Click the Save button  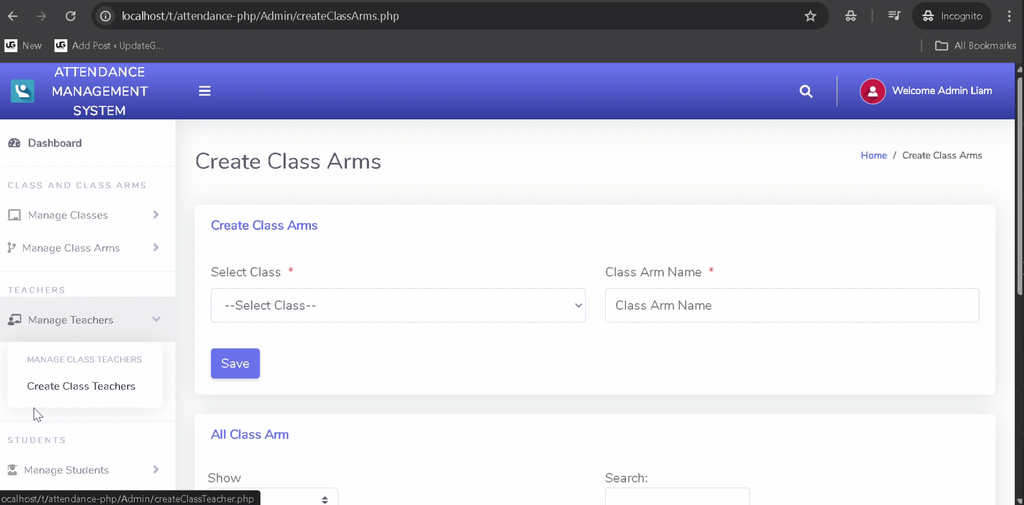[235, 363]
